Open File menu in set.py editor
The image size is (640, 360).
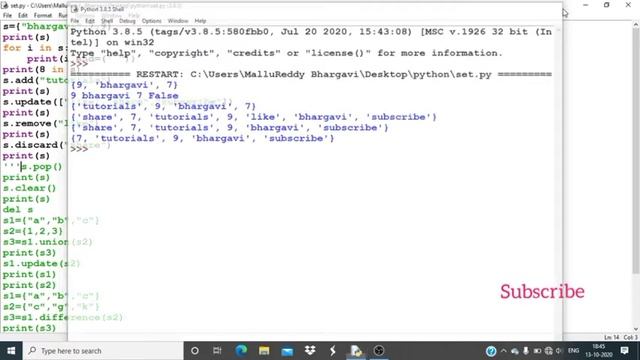7,16
